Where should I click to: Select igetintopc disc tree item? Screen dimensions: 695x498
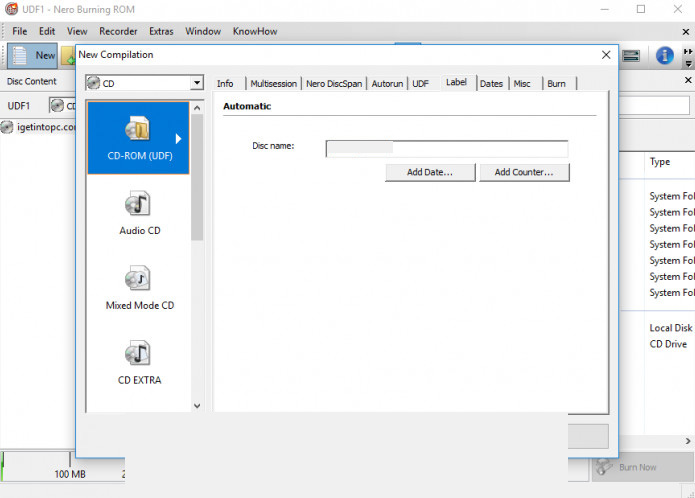(x=39, y=127)
